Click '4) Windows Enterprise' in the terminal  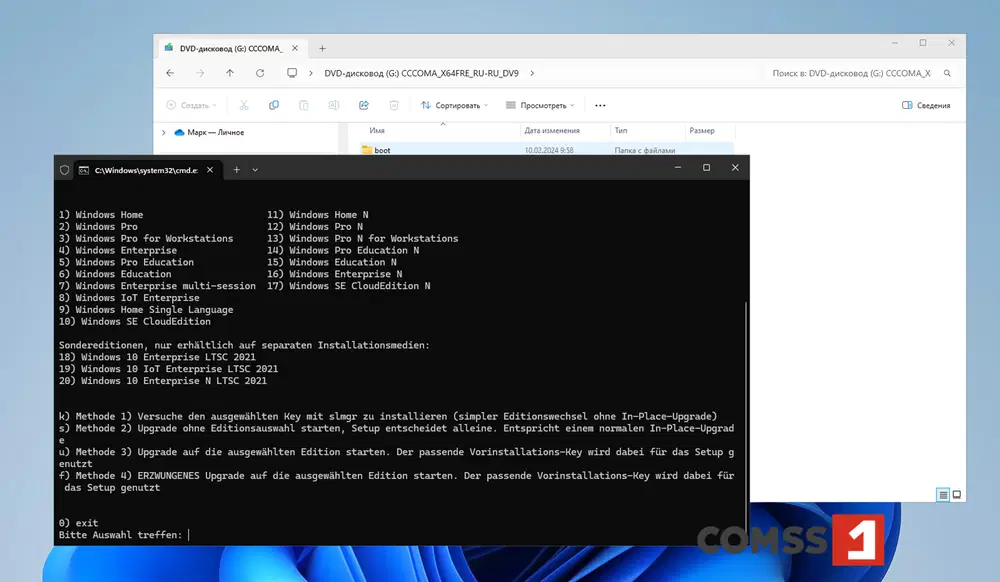click(x=118, y=251)
